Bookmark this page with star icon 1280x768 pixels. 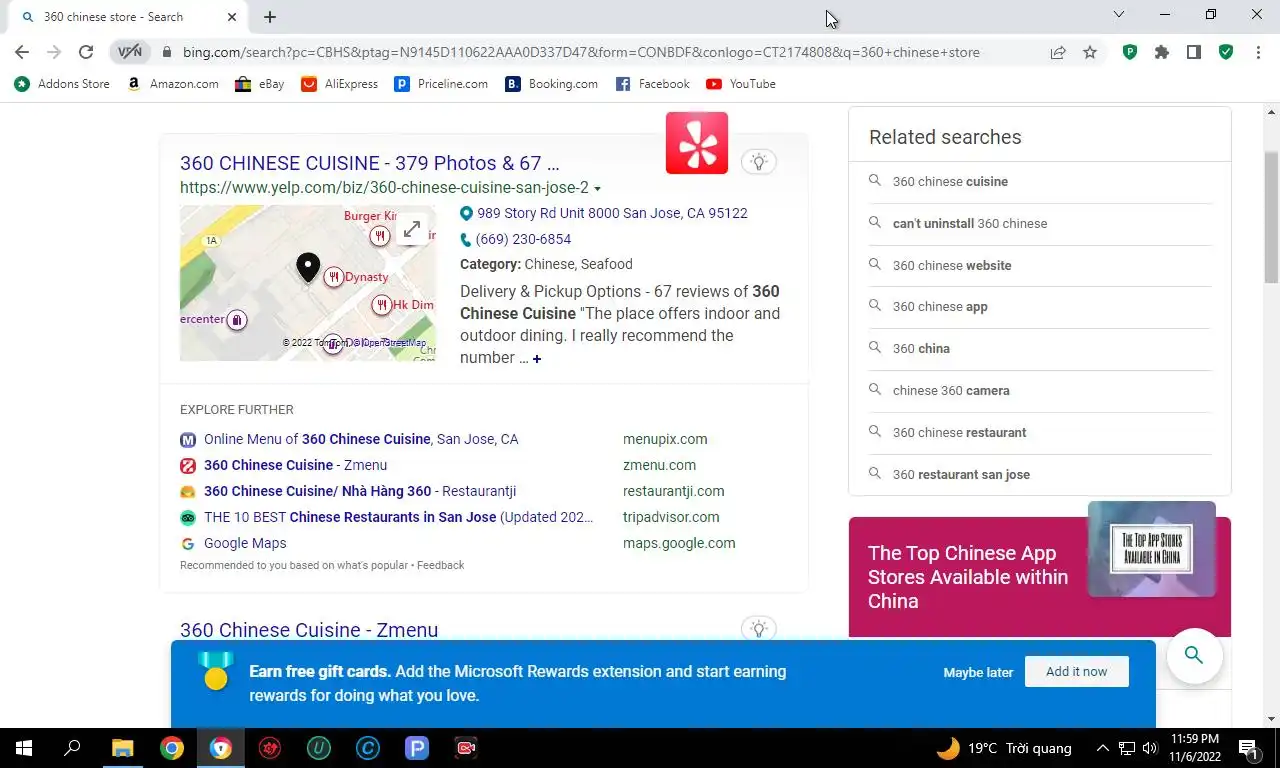[x=1090, y=52]
